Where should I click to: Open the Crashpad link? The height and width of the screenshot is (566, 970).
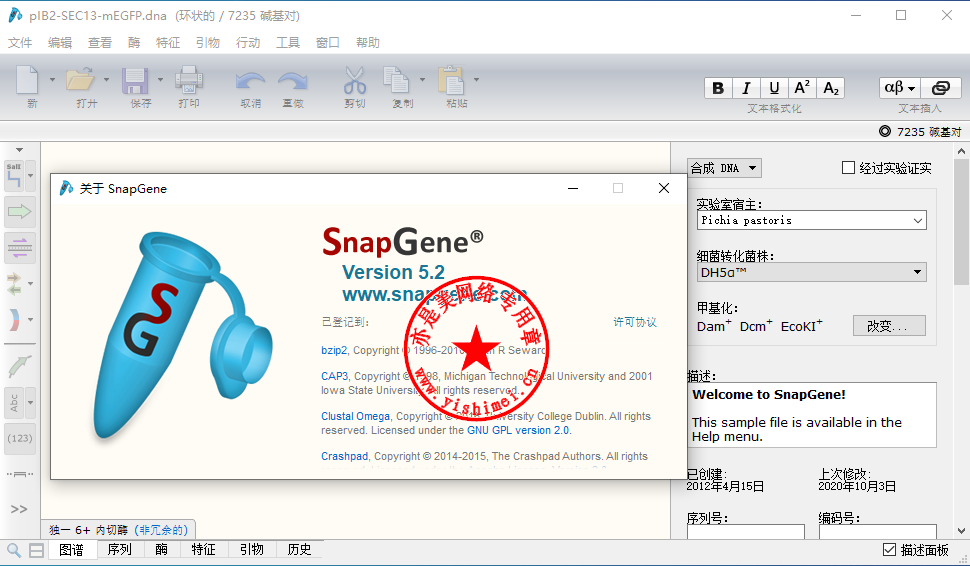point(345,456)
